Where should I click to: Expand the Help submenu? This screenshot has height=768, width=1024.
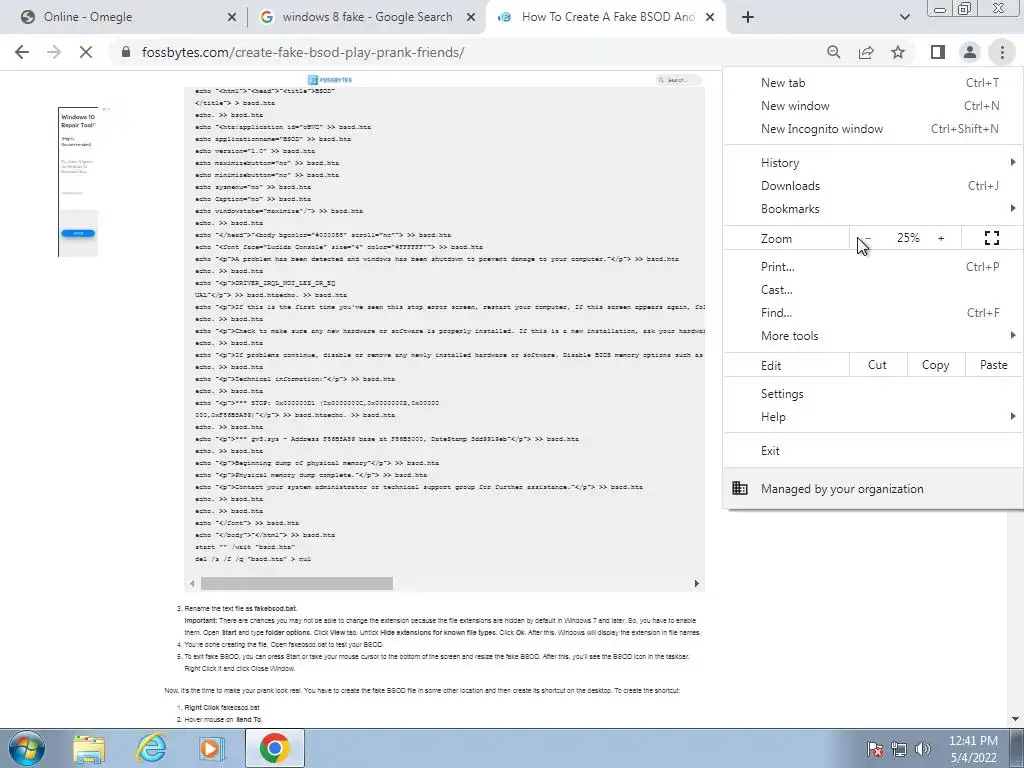[x=873, y=417]
